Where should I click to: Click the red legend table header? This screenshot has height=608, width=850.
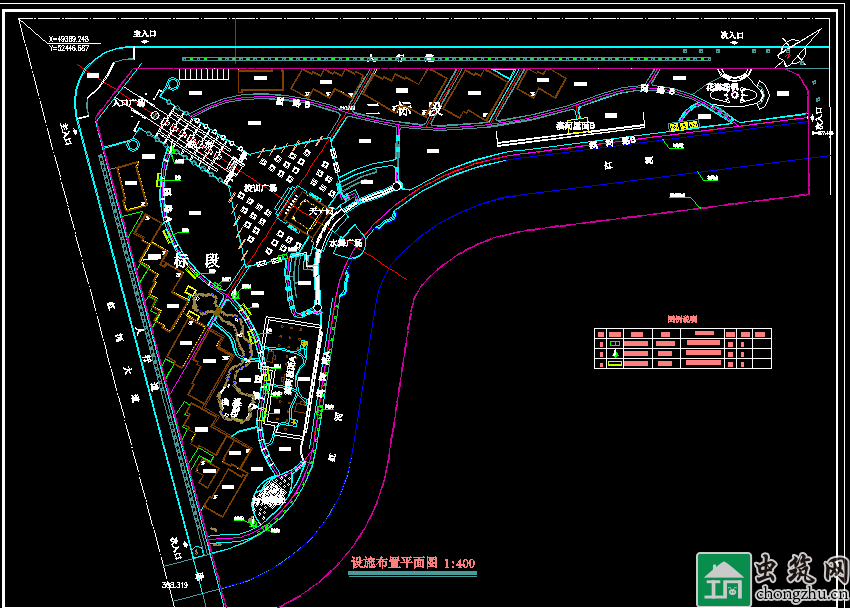683,319
